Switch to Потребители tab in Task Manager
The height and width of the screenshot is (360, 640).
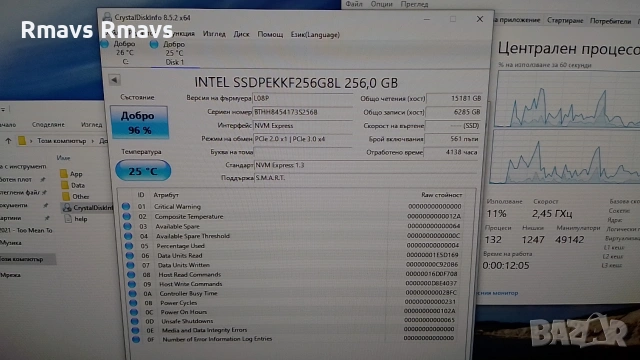(x=610, y=21)
